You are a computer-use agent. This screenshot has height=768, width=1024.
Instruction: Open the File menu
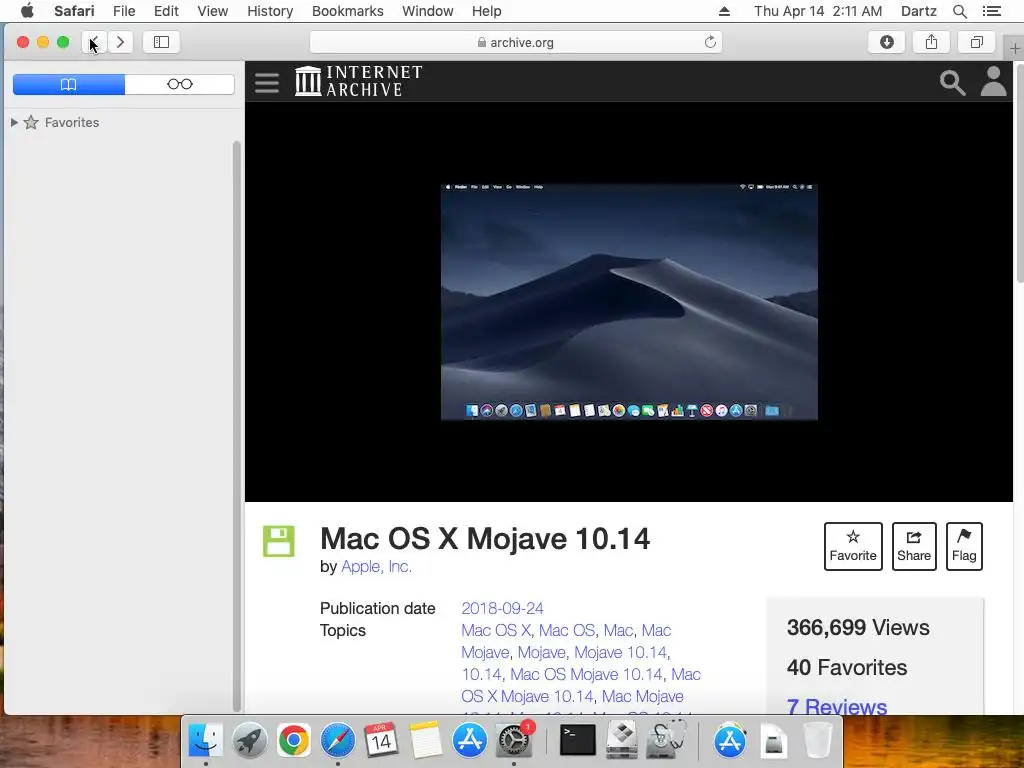pyautogui.click(x=124, y=11)
